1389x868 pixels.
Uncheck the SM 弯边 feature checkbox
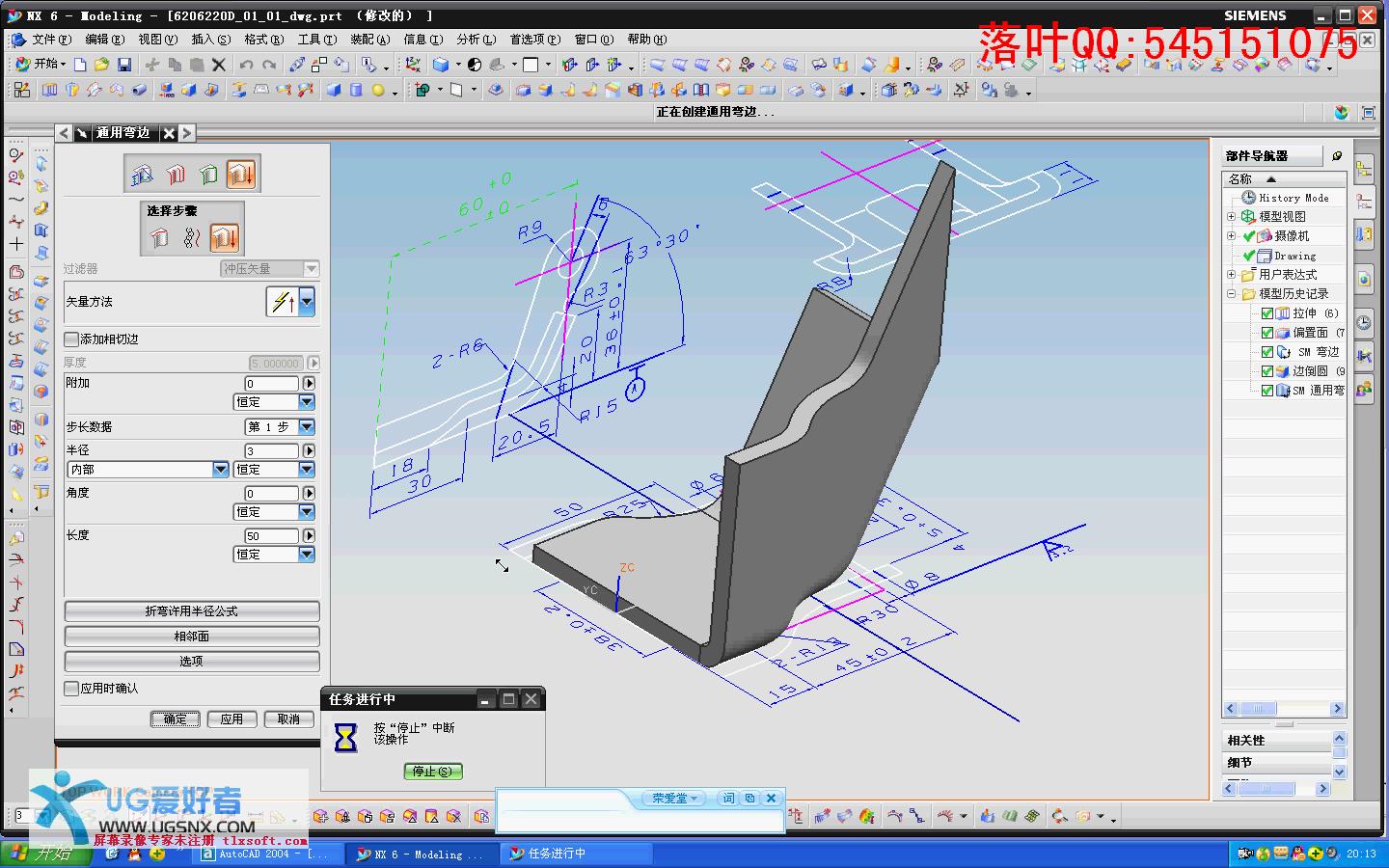point(1267,352)
